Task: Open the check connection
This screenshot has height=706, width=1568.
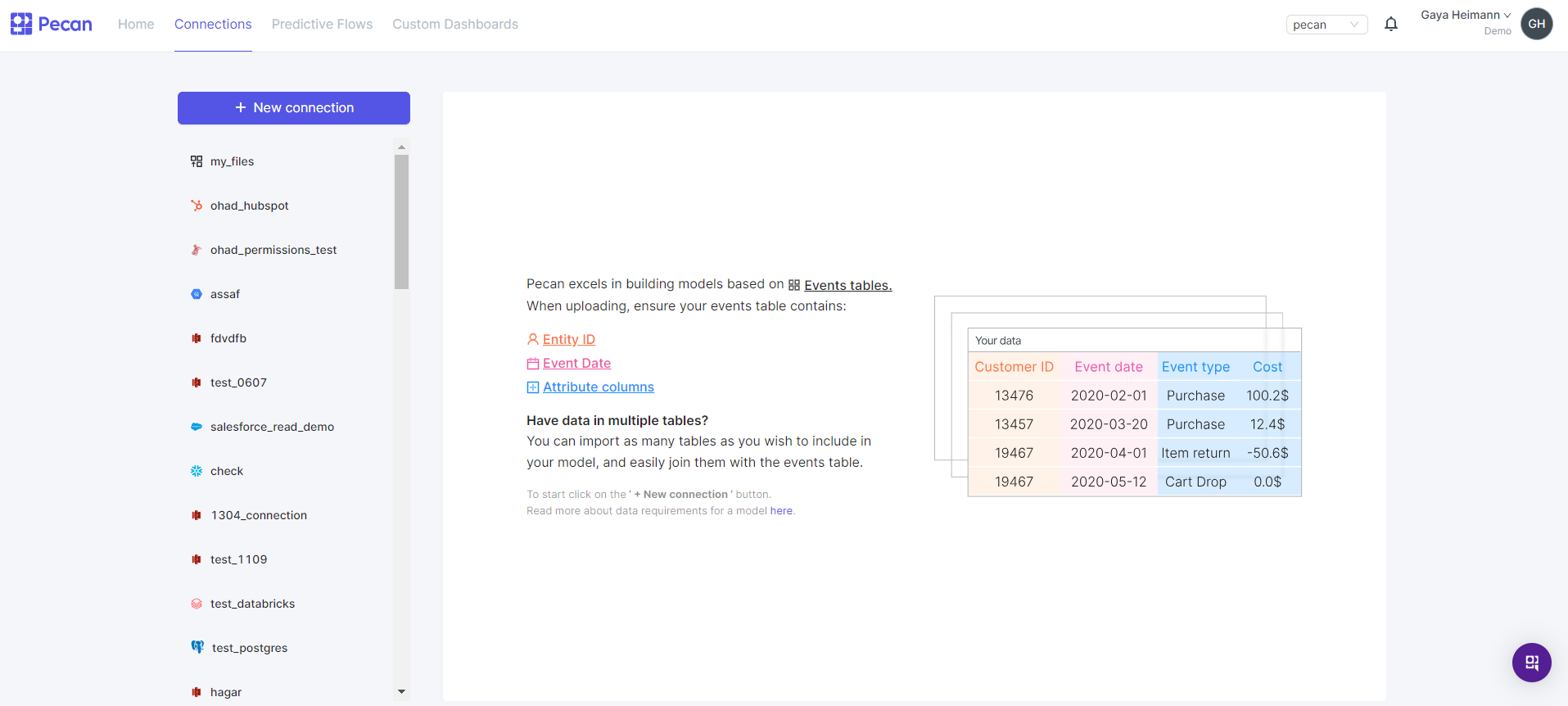Action: [x=227, y=471]
